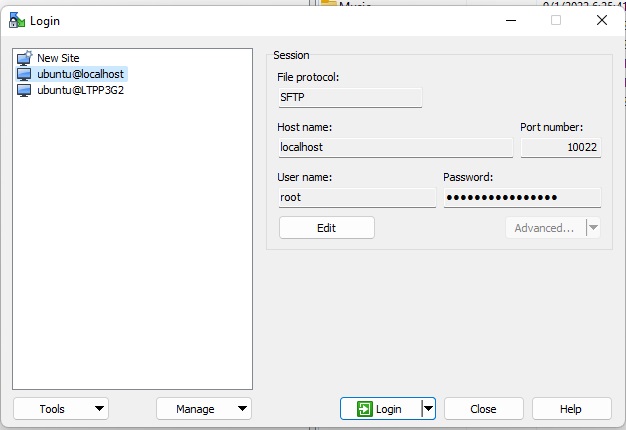Click the green arrow icon on the Login button

365,409
